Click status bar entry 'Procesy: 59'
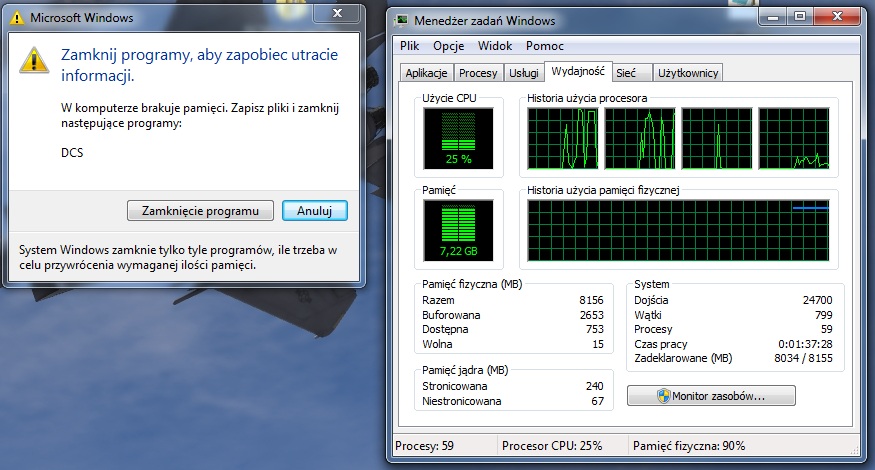The image size is (875, 470). click(425, 446)
